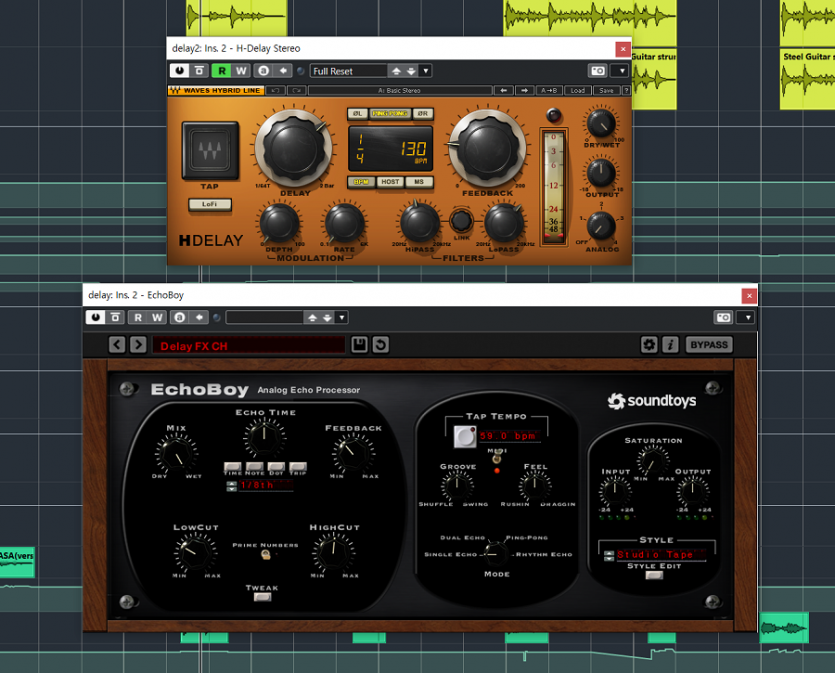Toggle right phase ØR button
The height and width of the screenshot is (673, 835).
[423, 113]
